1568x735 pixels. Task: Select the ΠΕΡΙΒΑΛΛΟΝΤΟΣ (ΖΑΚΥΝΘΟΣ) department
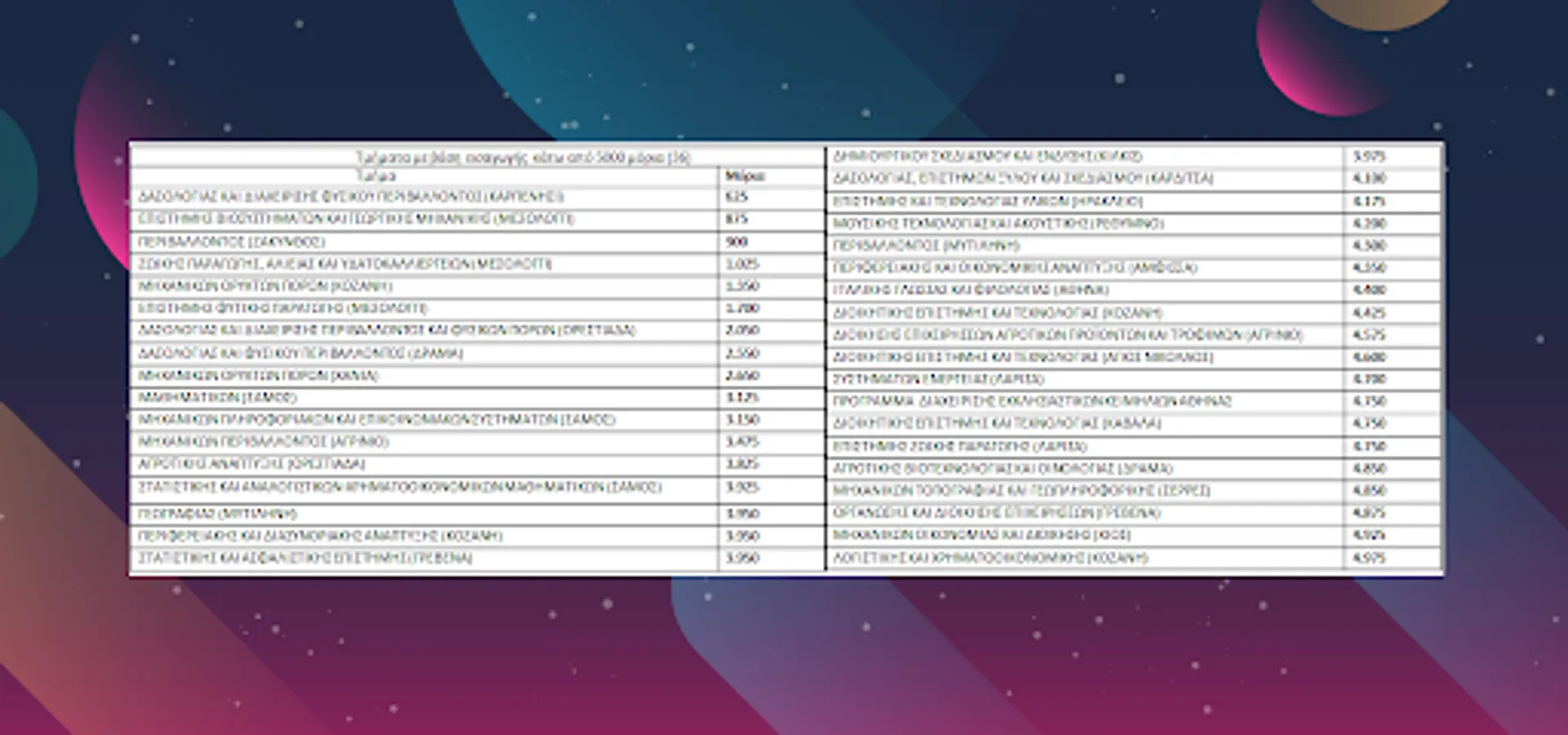coord(231,242)
